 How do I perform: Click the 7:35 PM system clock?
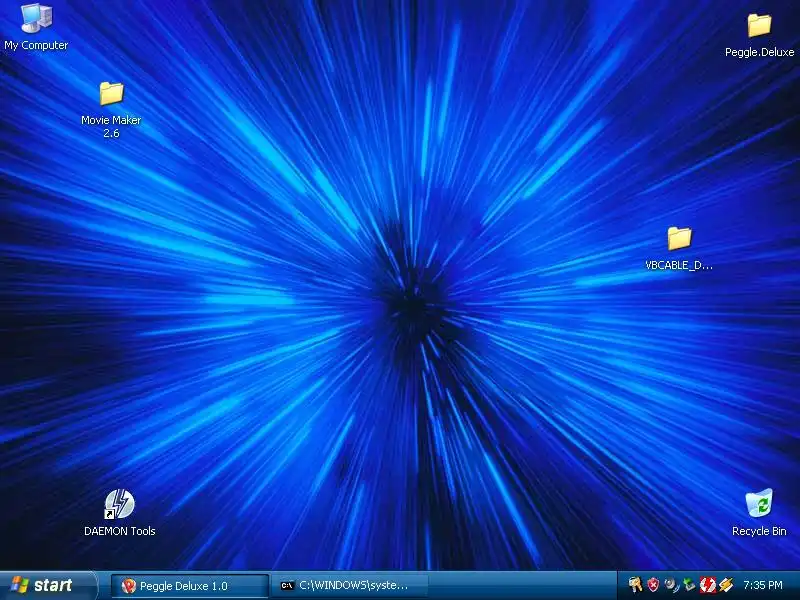pos(763,585)
